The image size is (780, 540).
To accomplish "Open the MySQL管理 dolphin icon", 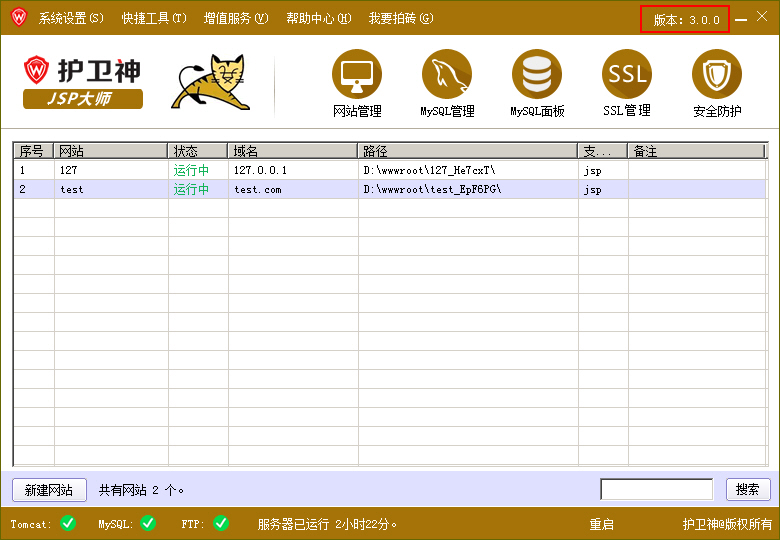I will (x=447, y=74).
